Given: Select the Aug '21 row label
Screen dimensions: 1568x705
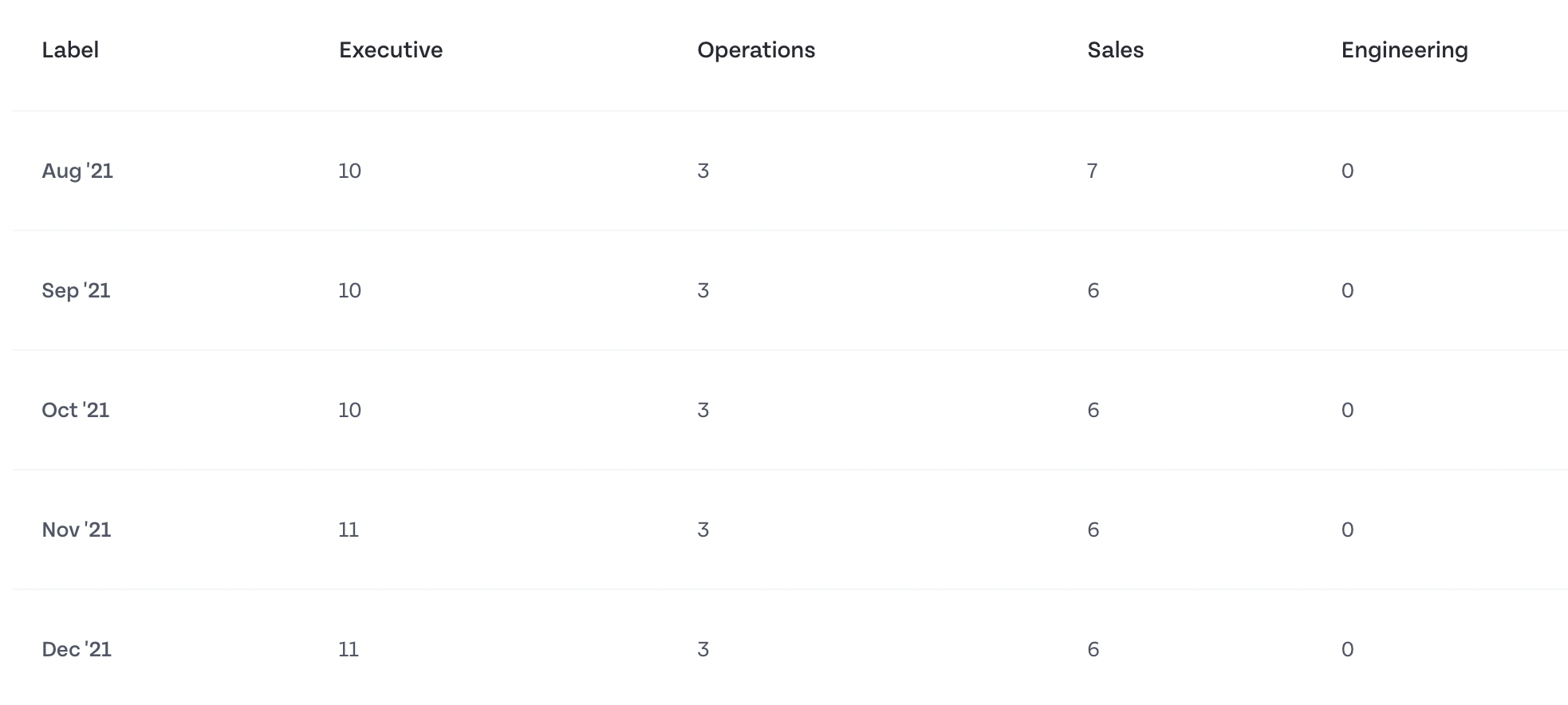Looking at the screenshot, I should (77, 171).
